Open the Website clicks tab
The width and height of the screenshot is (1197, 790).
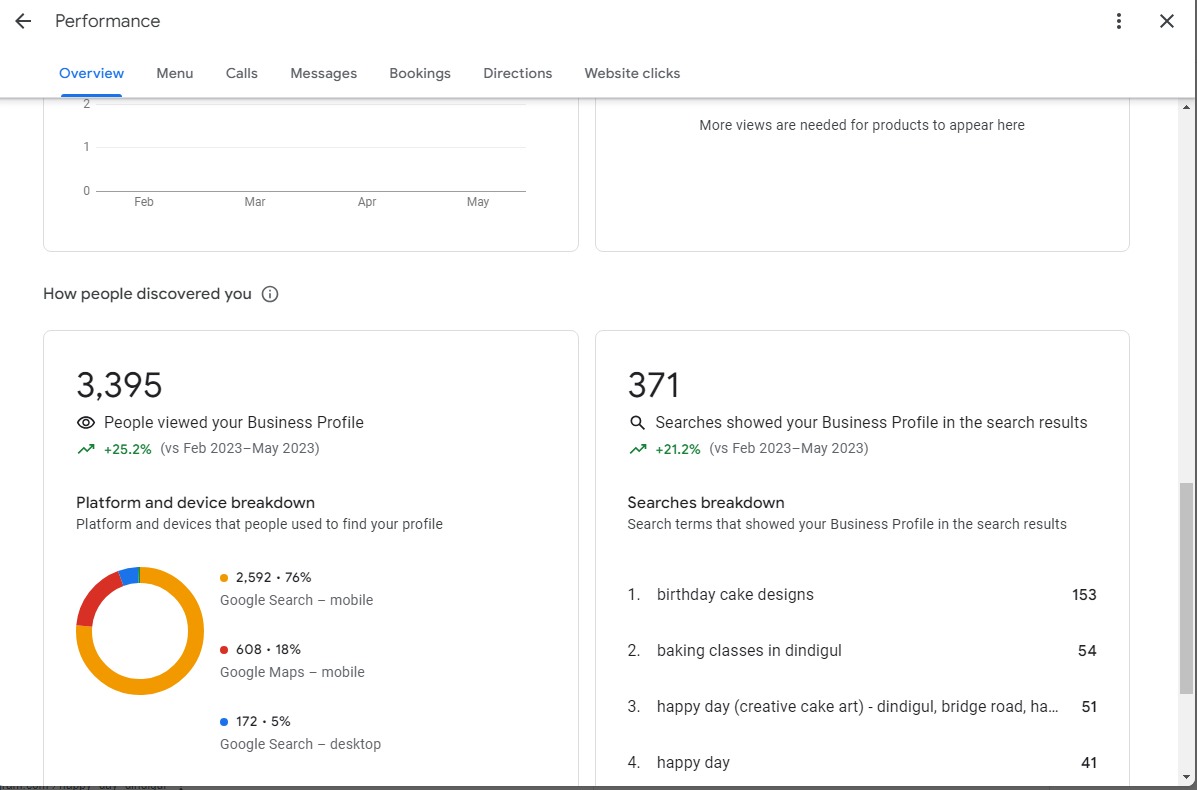pos(632,73)
